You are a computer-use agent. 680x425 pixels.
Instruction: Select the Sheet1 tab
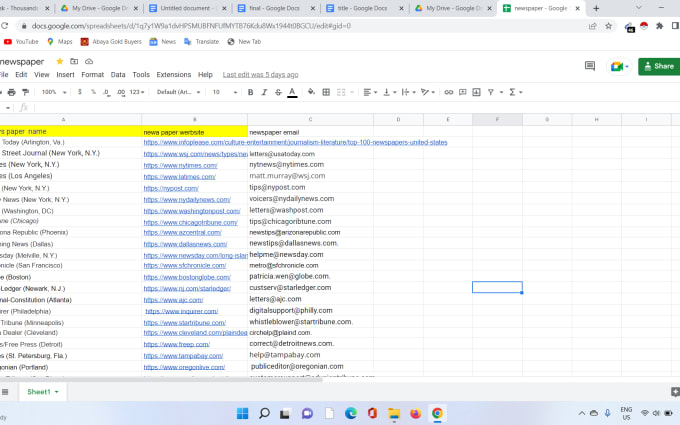pos(42,392)
